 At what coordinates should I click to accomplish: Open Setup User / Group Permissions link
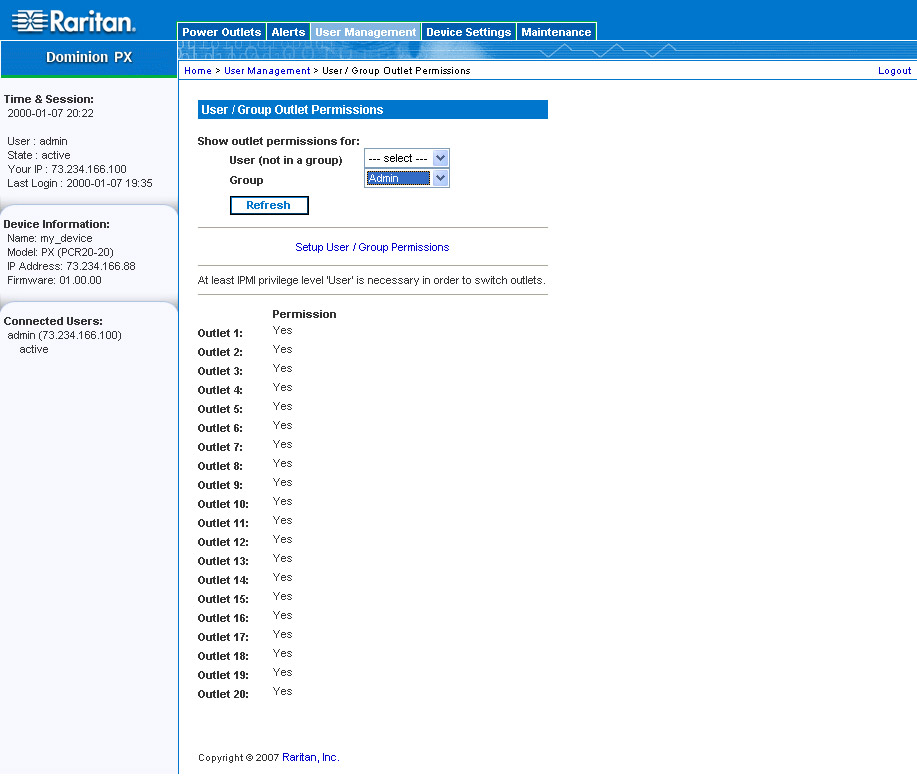372,247
